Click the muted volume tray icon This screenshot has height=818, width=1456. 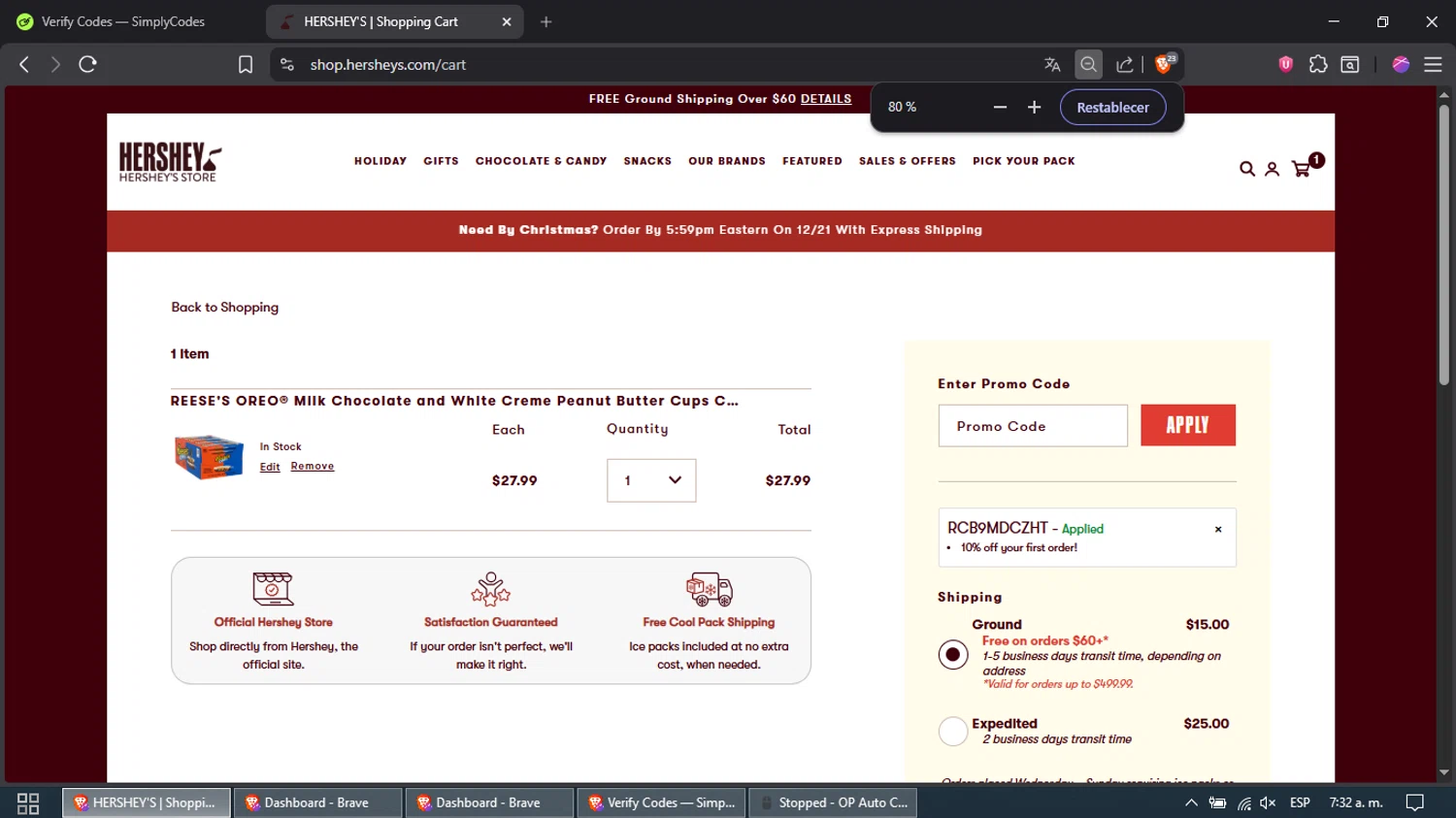point(1268,802)
